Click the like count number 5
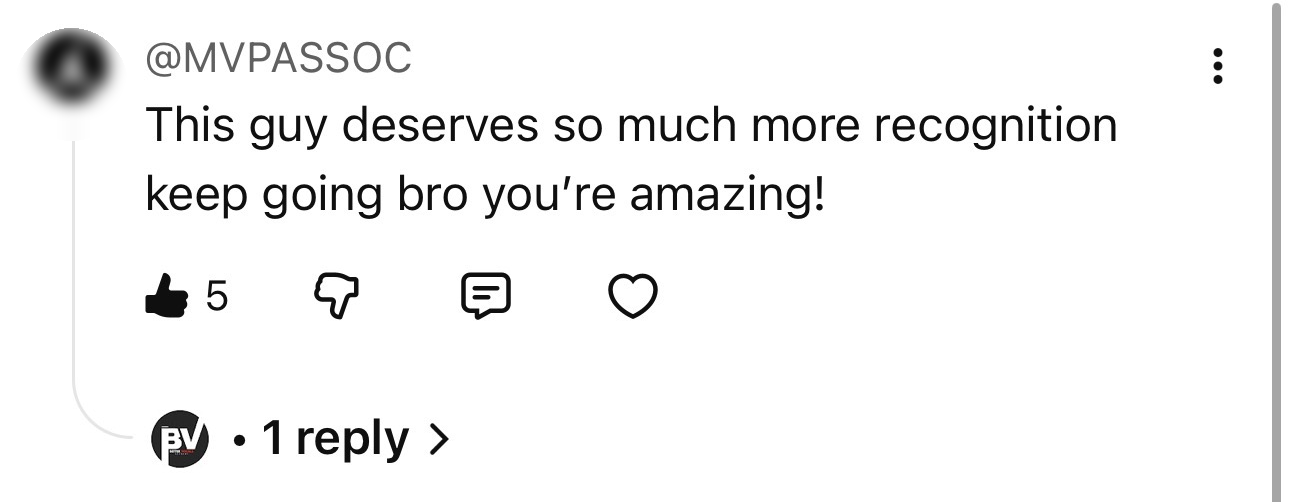This screenshot has width=1290, height=502. point(216,296)
